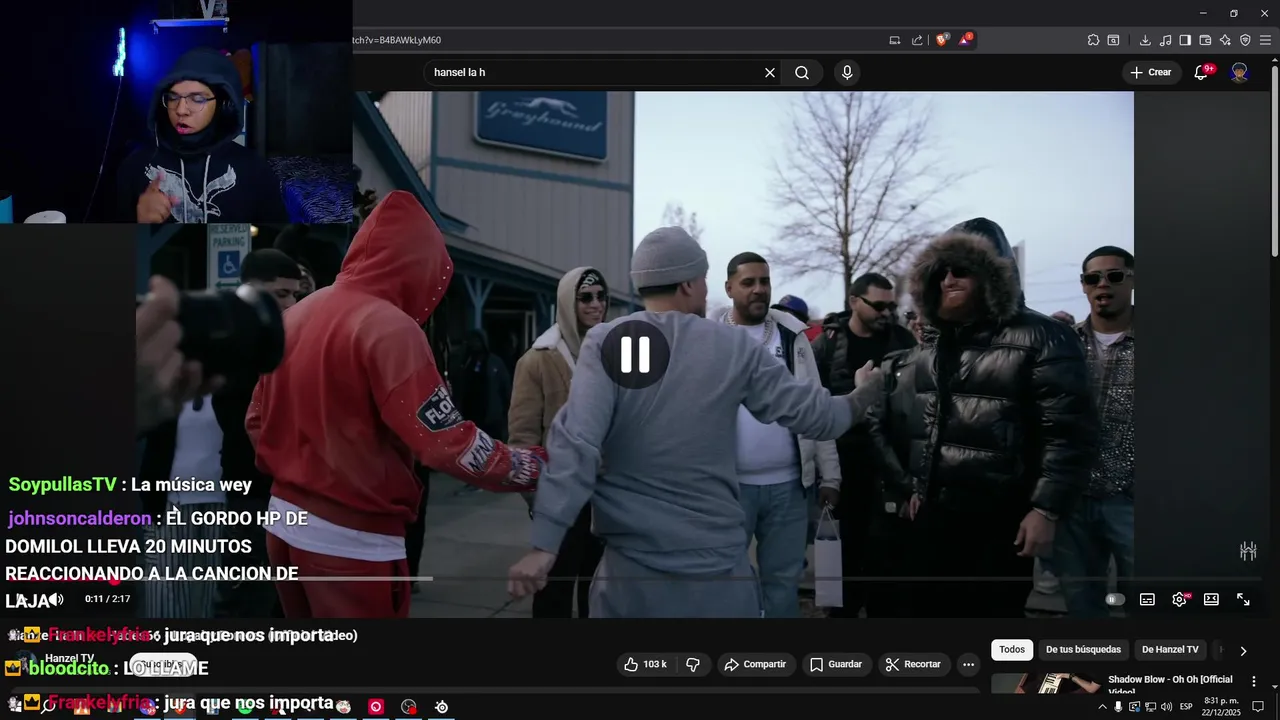This screenshot has width=1280, height=720.
Task: Click the cast screen icon in address bar
Action: pos(895,40)
